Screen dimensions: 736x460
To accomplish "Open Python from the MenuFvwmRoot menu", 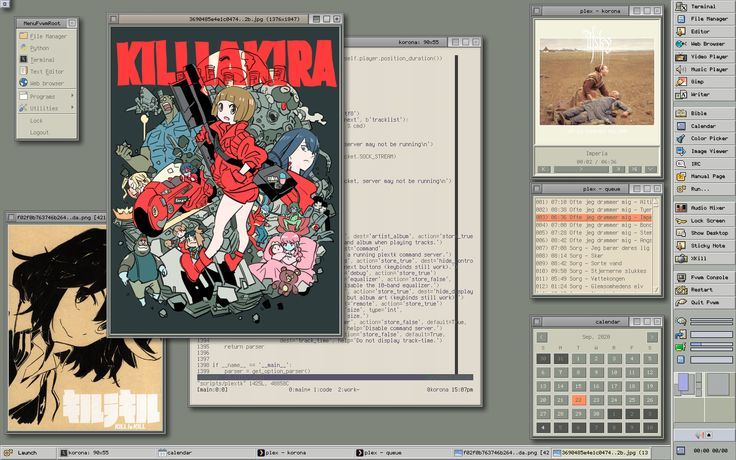I will (x=40, y=47).
